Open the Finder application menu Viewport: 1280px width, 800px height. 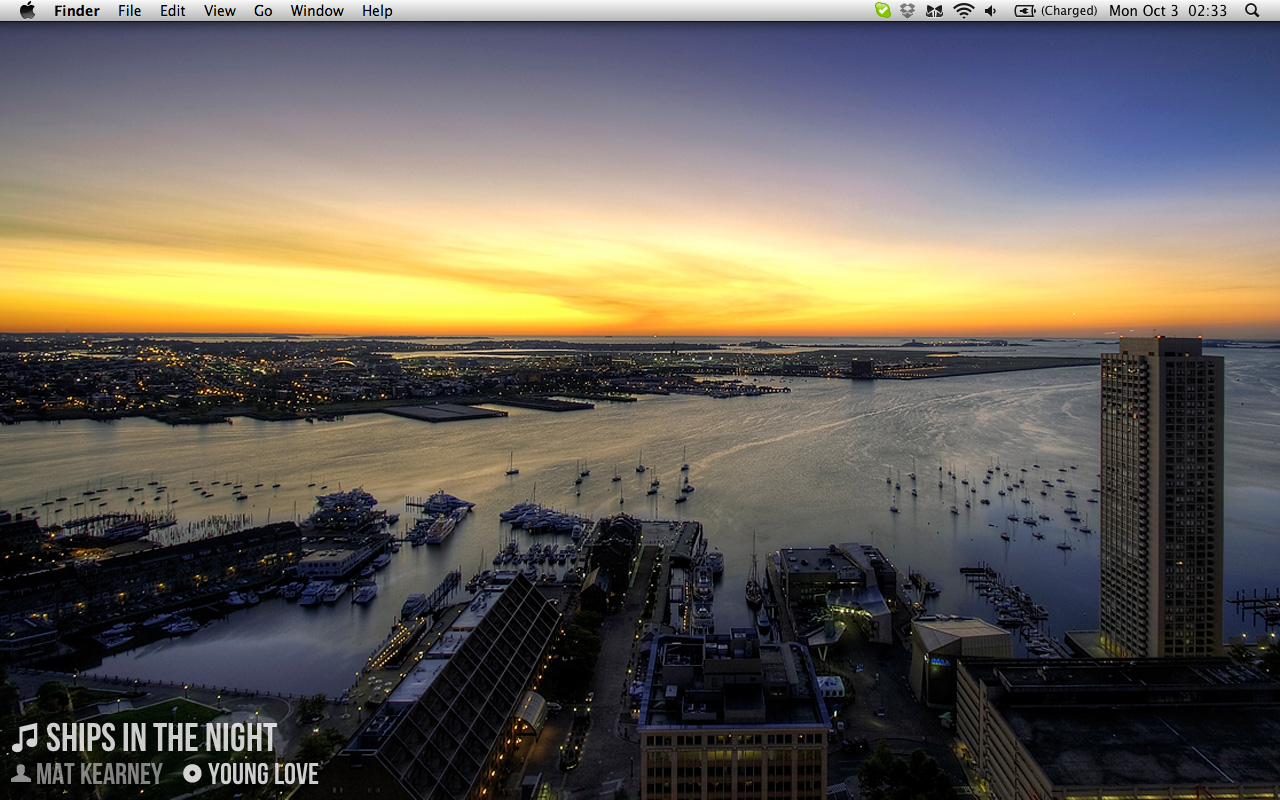(x=77, y=11)
